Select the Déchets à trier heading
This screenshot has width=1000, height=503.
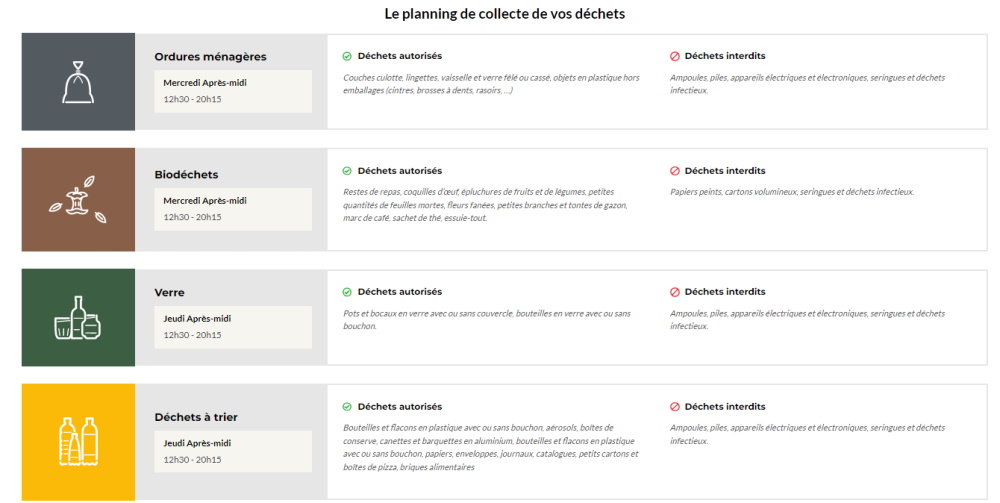tap(196, 417)
